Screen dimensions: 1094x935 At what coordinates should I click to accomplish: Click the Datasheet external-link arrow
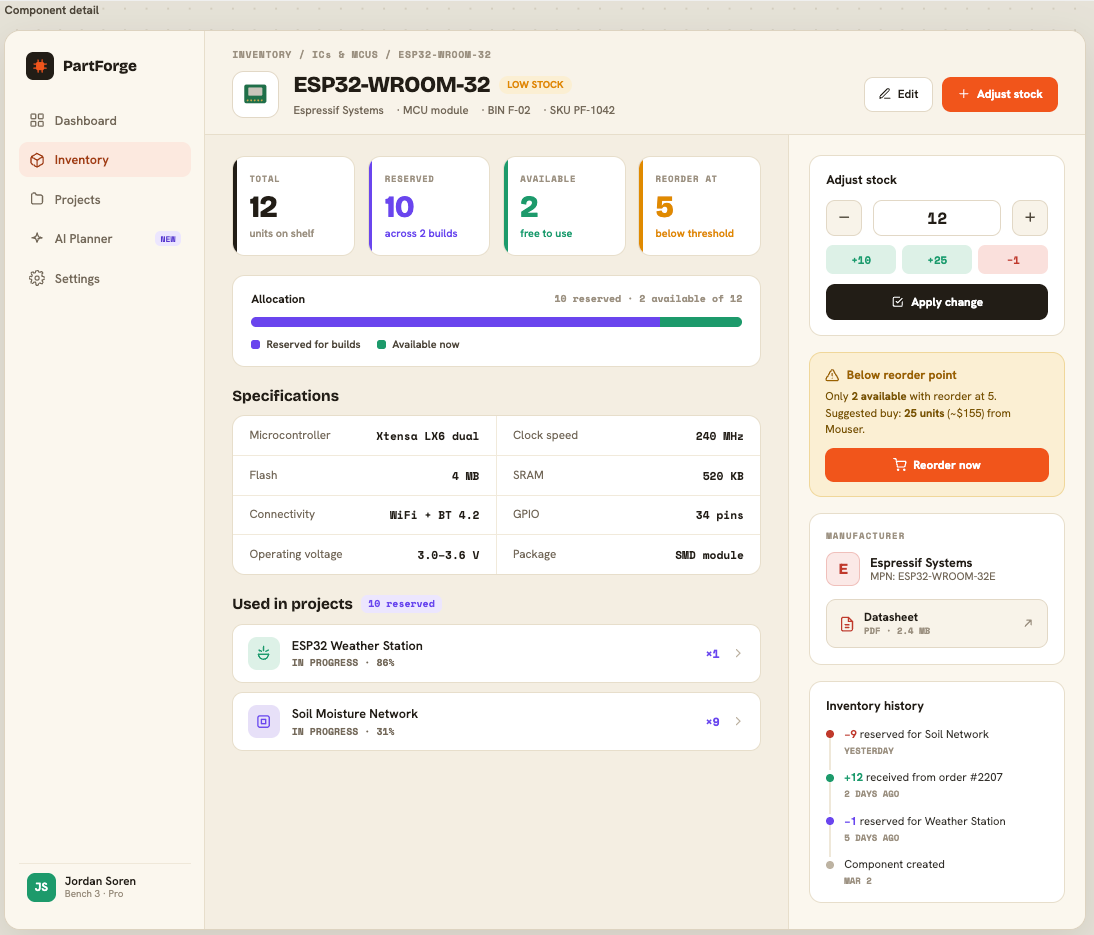pos(1028,623)
